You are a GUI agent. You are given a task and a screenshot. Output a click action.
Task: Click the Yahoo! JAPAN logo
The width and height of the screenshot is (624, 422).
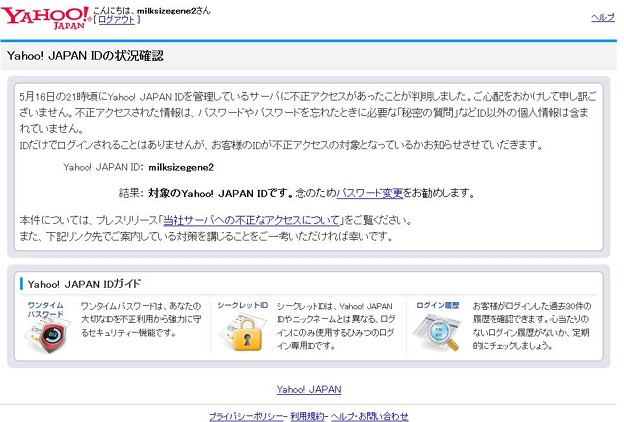point(46,18)
